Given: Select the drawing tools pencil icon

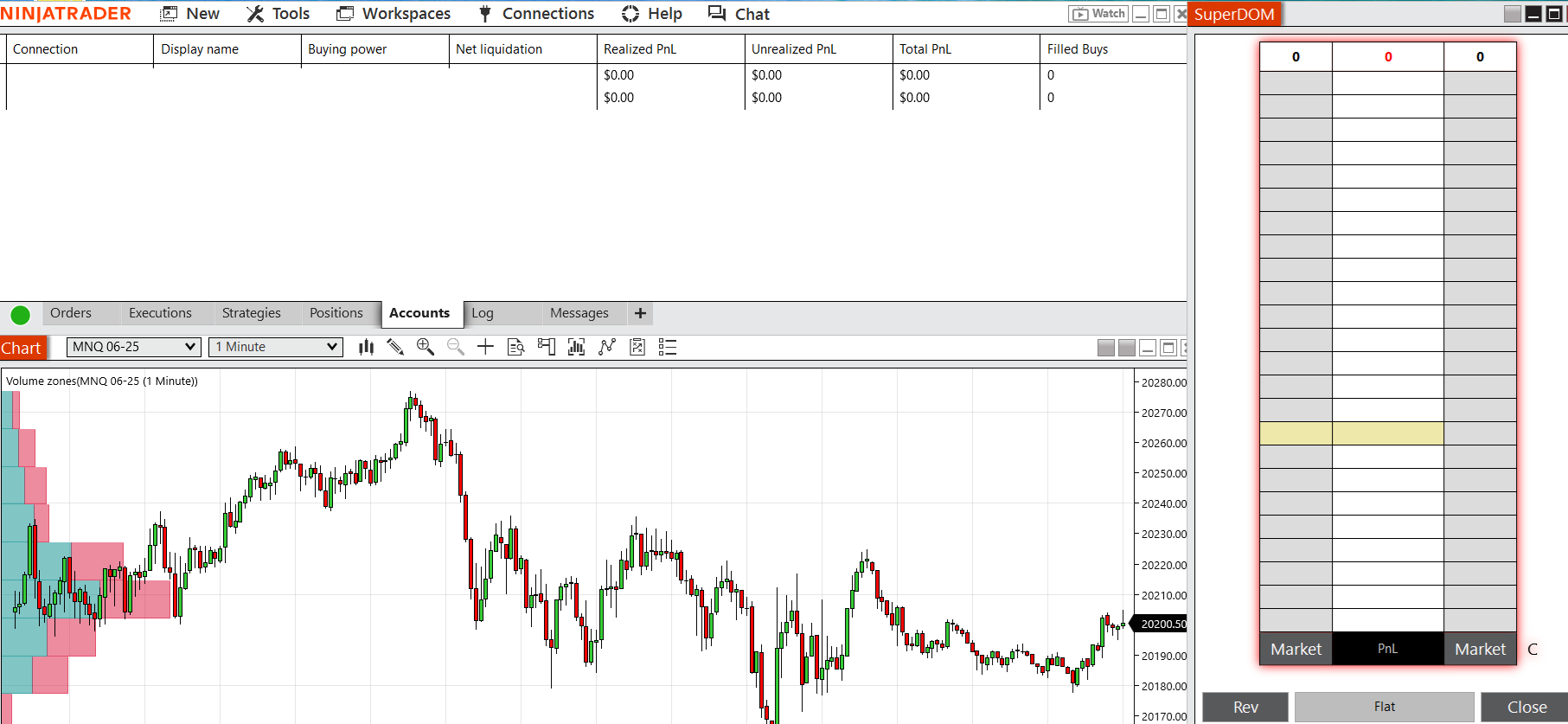Looking at the screenshot, I should pyautogui.click(x=395, y=347).
